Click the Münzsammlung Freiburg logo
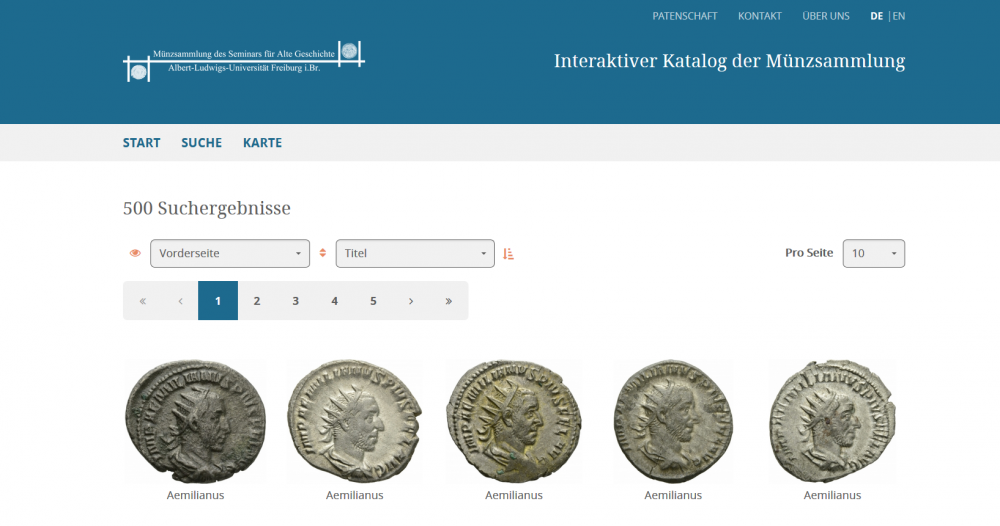1000x526 pixels. click(244, 61)
